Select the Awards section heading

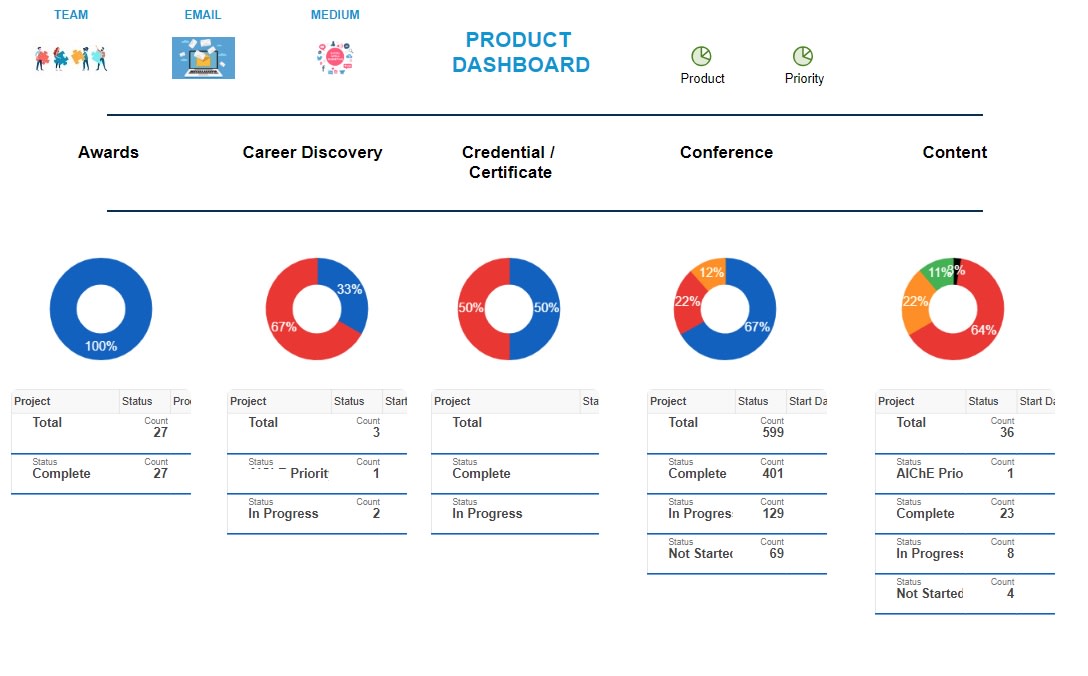[108, 152]
